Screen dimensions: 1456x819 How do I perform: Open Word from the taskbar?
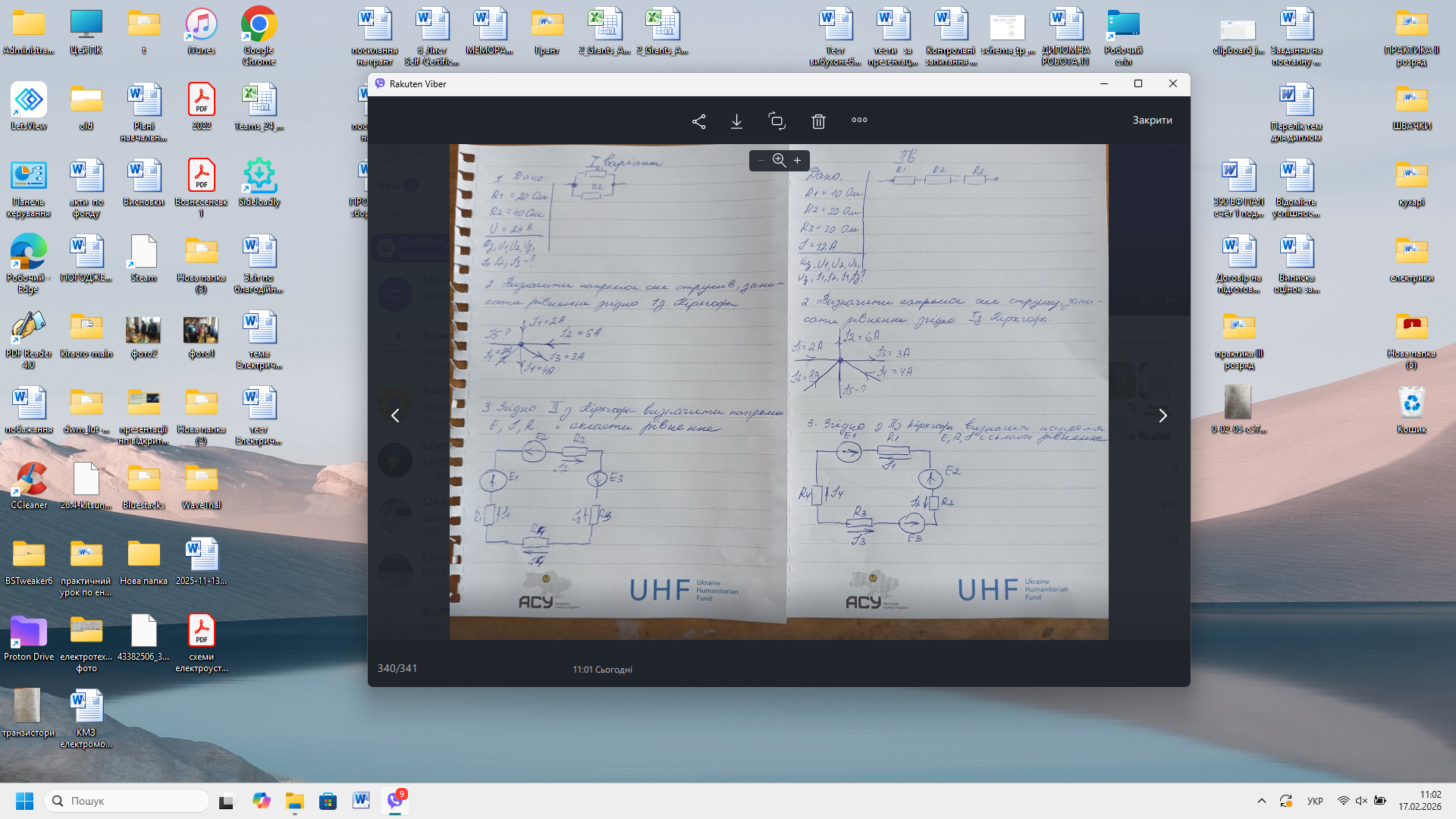361,801
